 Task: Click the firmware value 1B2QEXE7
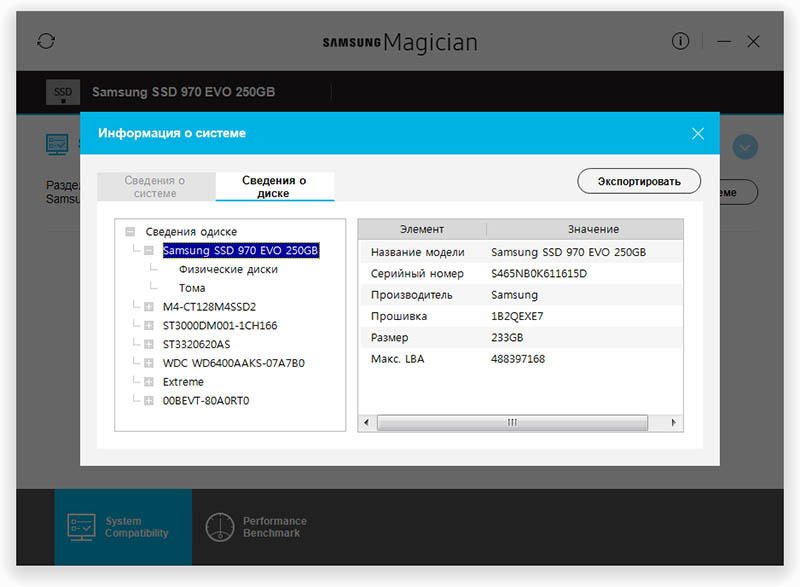tap(517, 317)
